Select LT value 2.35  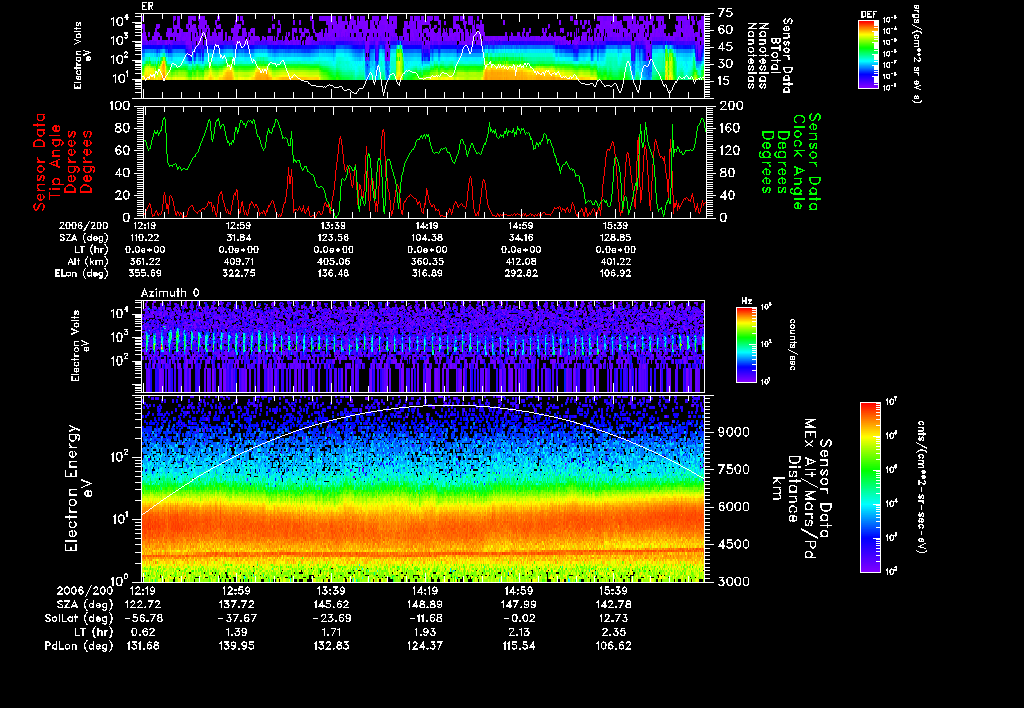(613, 632)
